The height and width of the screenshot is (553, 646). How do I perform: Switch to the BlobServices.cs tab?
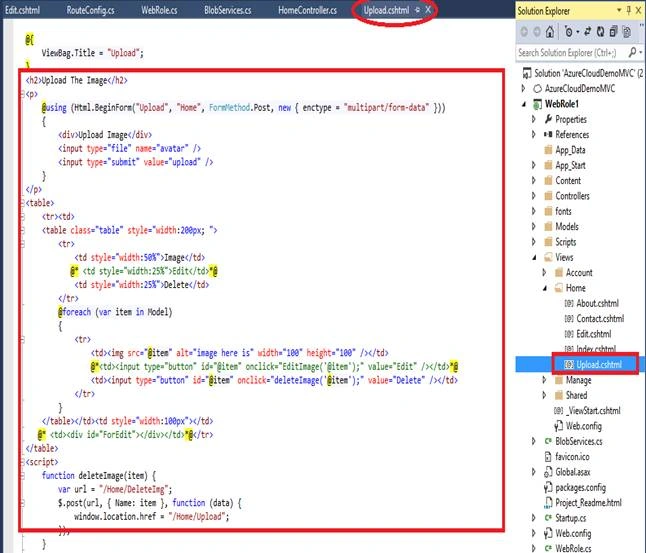click(x=228, y=10)
